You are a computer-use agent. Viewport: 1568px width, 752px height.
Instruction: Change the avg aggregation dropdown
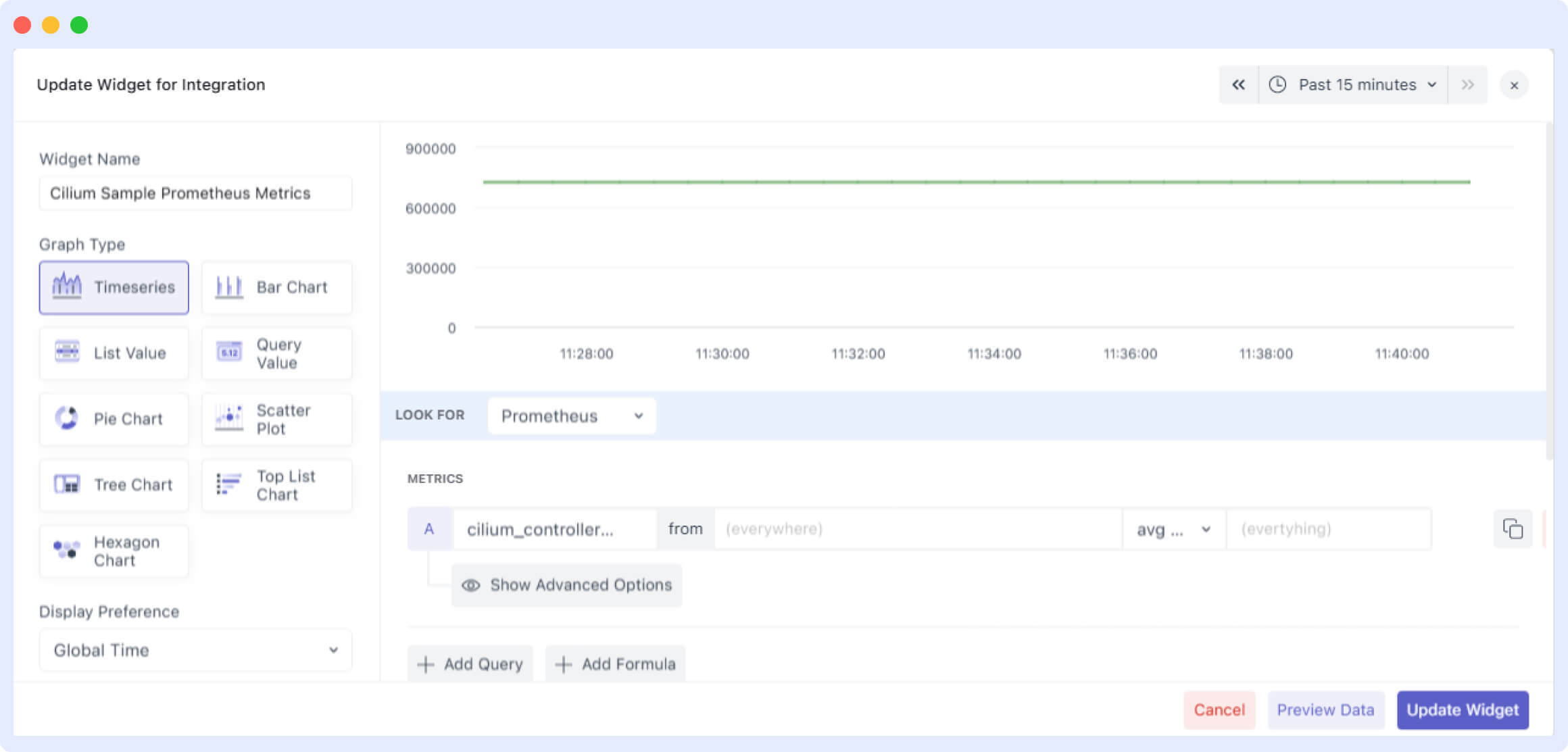1173,529
